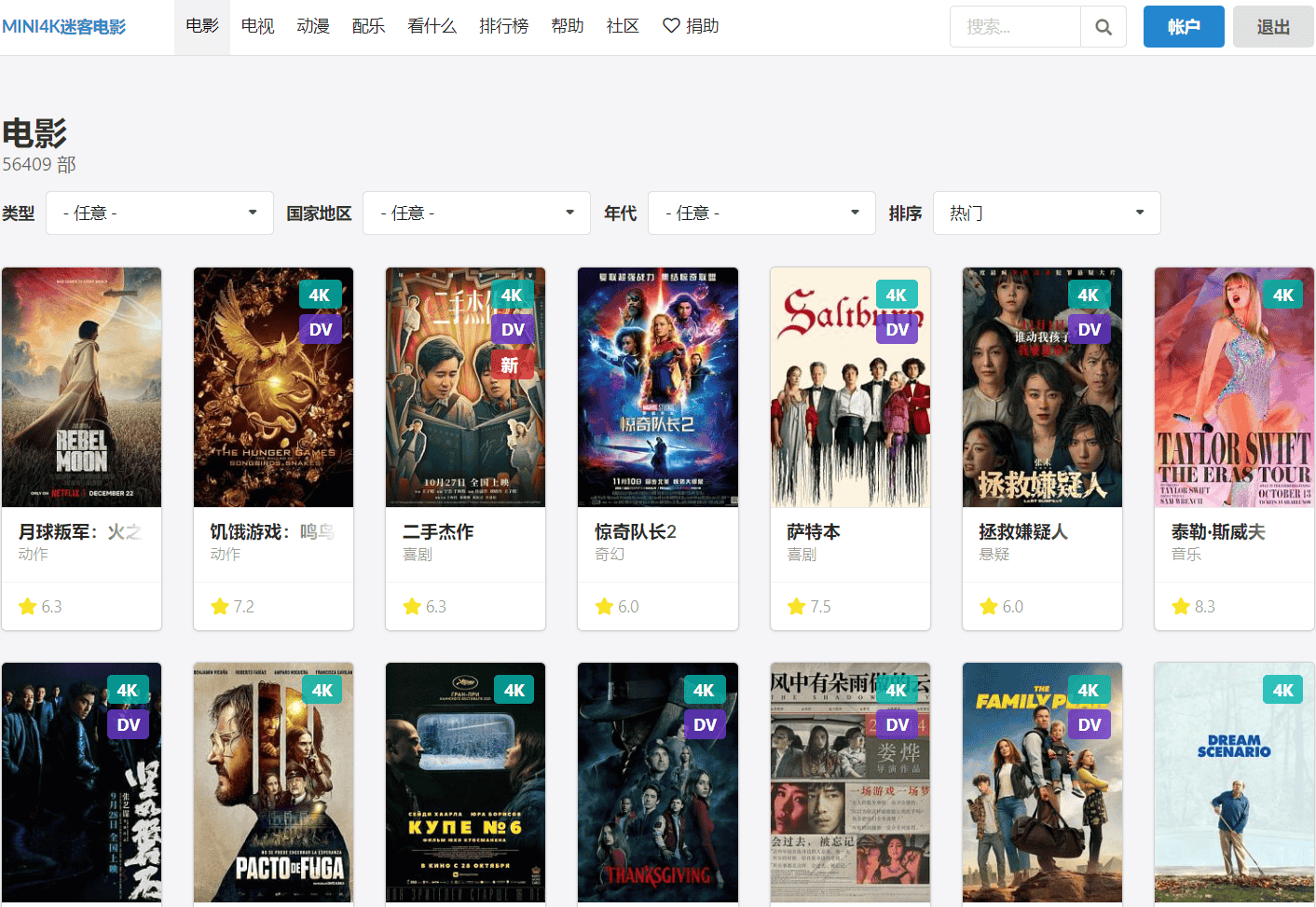Click the DV badge on 饥饿游戏 poster

pyautogui.click(x=321, y=330)
